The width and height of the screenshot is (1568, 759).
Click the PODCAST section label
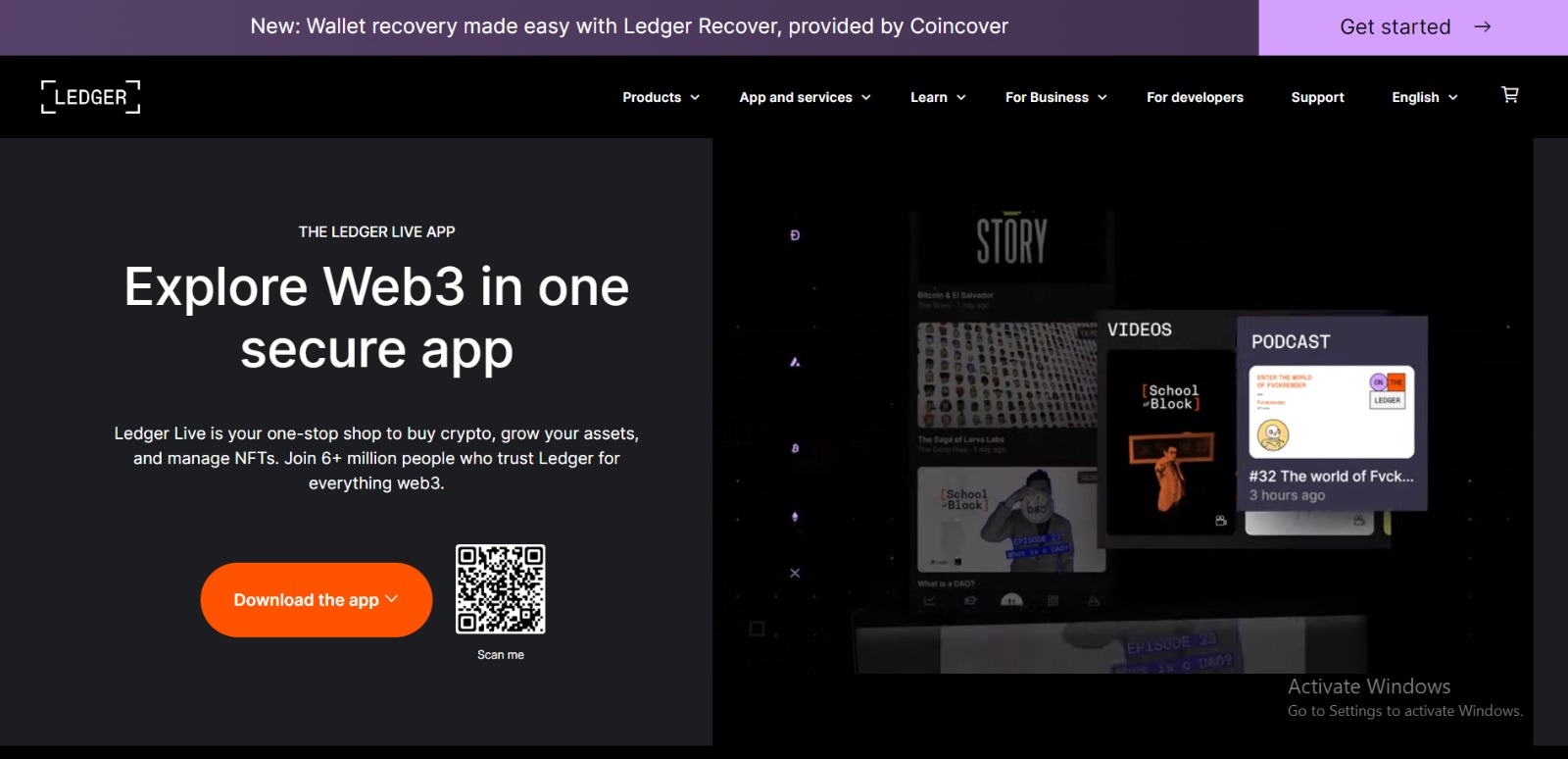tap(1291, 341)
